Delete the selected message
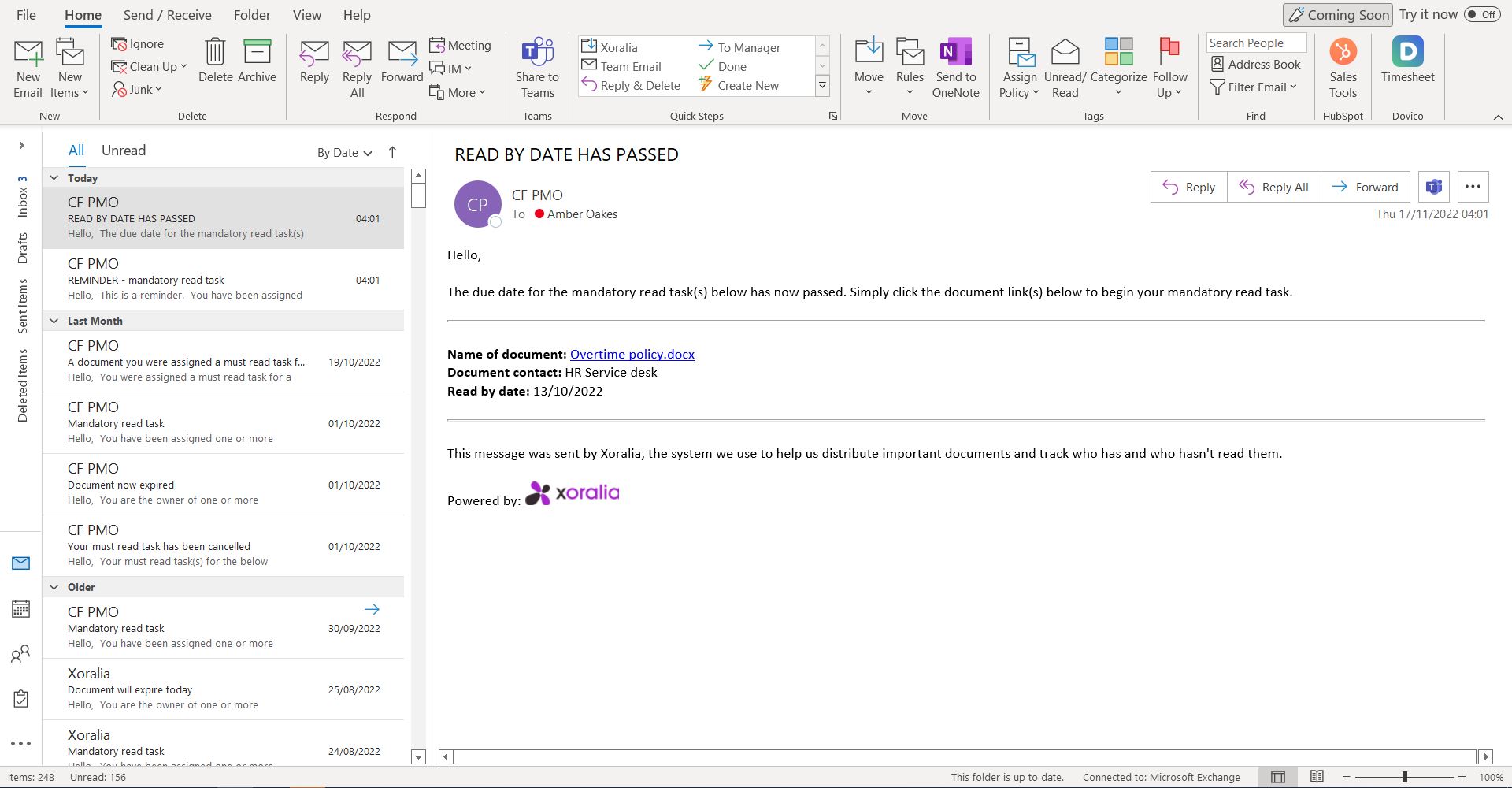Screen dimensions: 1512x788 215,61
